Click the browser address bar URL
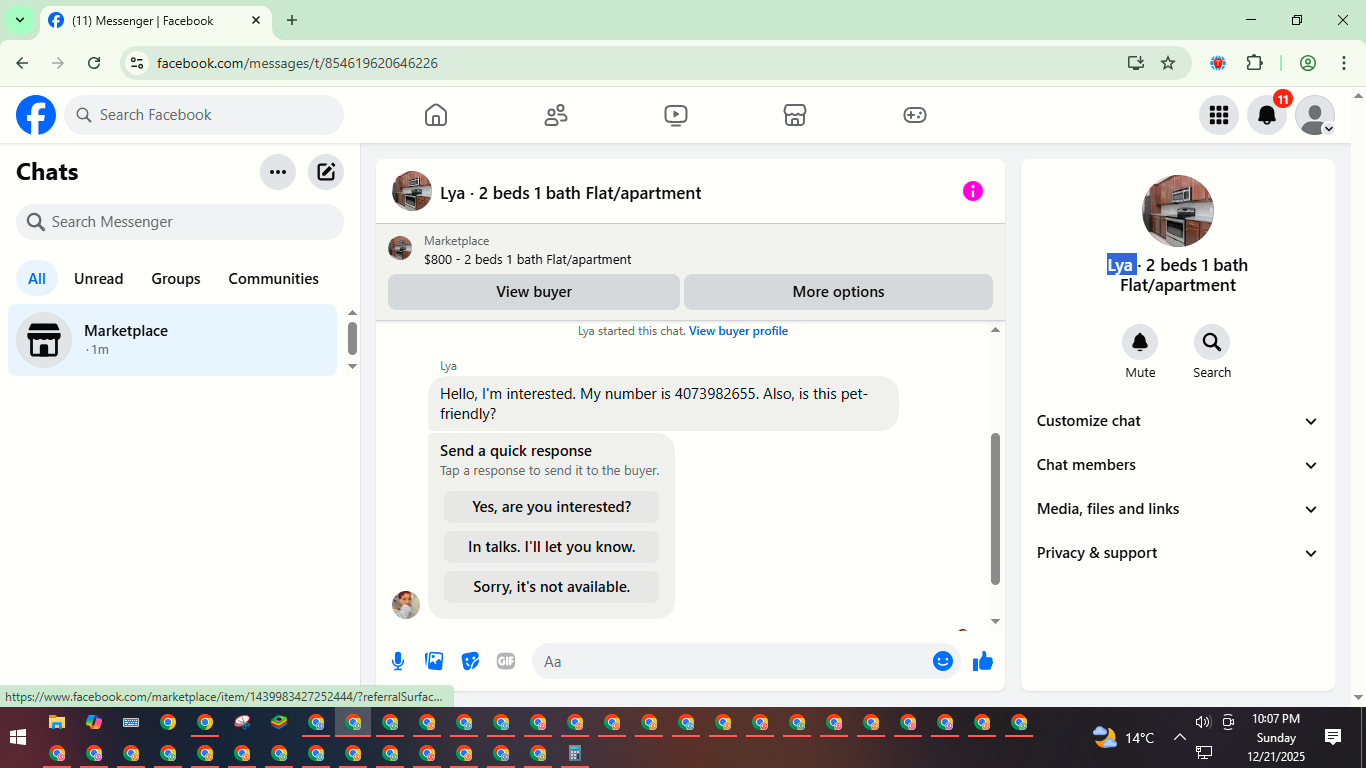1366x768 pixels. (297, 63)
